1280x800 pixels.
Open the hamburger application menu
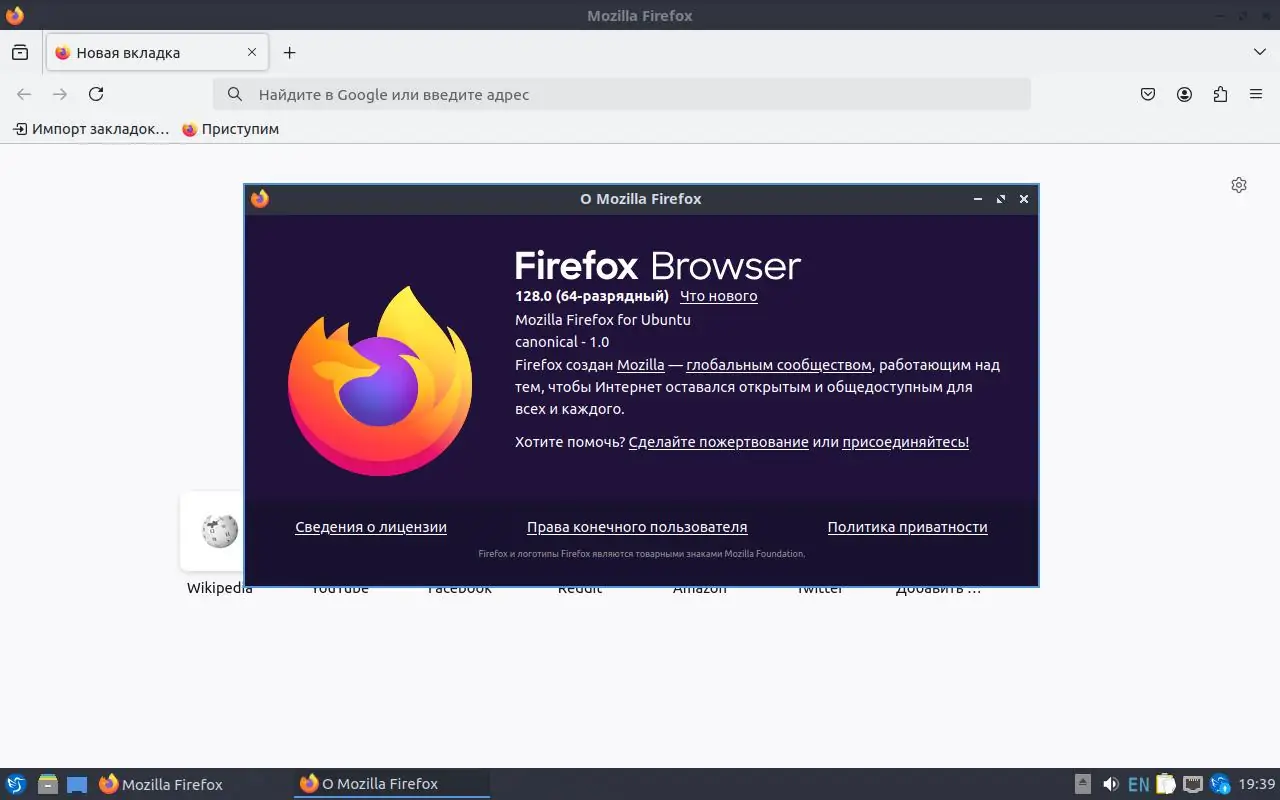(x=1256, y=94)
